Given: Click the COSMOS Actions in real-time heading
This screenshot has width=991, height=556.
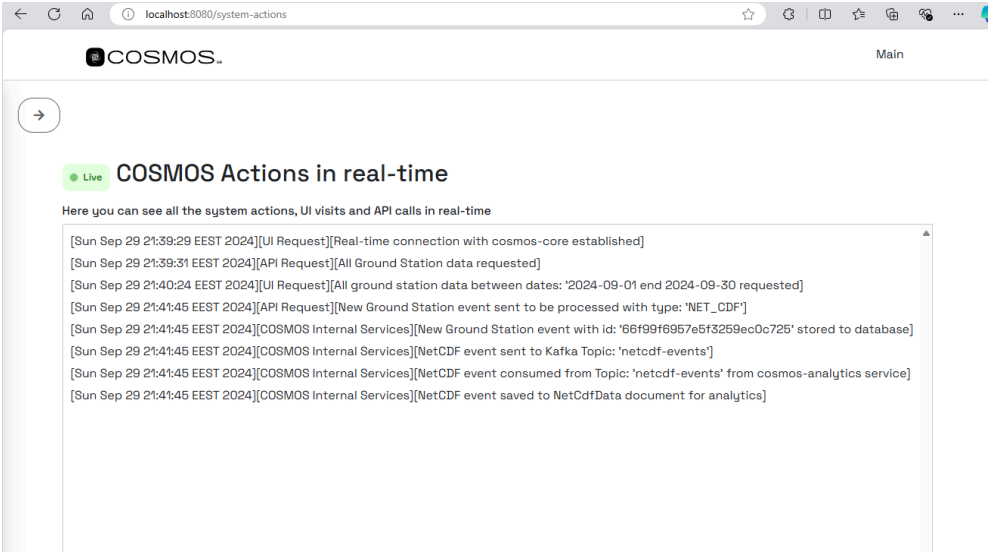Looking at the screenshot, I should click(282, 174).
